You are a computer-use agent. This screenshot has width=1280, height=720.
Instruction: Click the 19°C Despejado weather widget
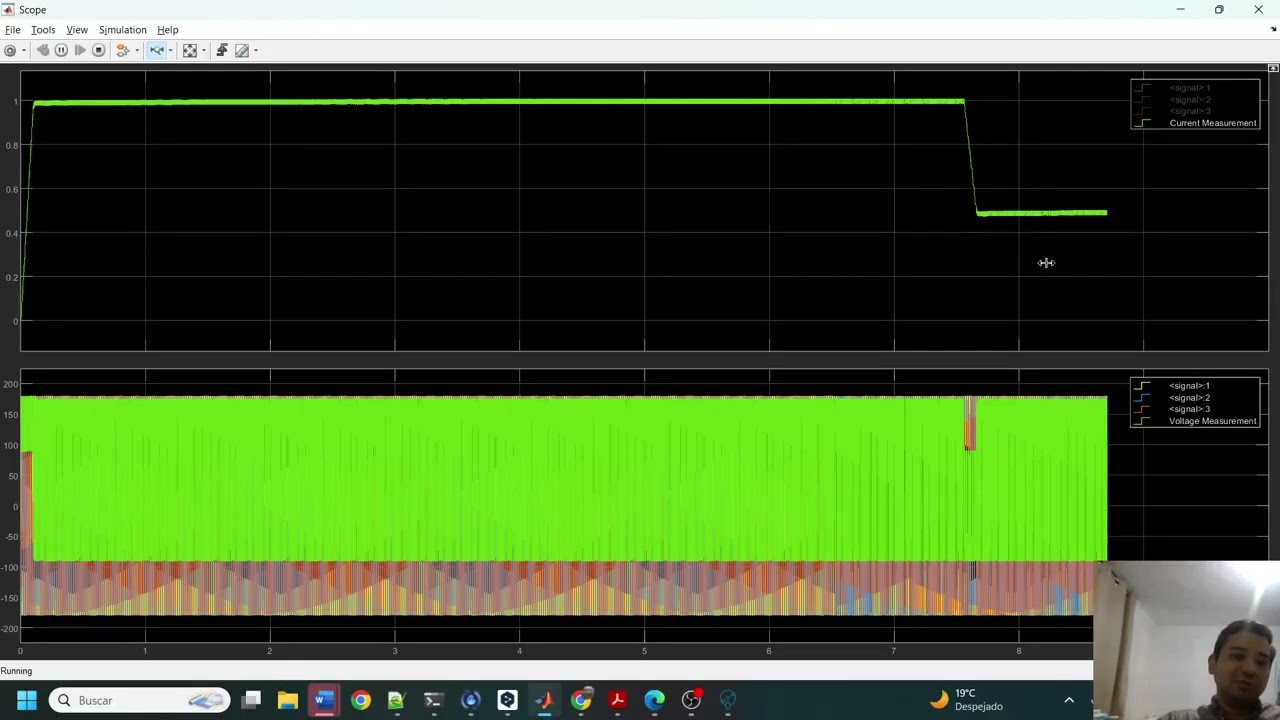click(x=967, y=700)
